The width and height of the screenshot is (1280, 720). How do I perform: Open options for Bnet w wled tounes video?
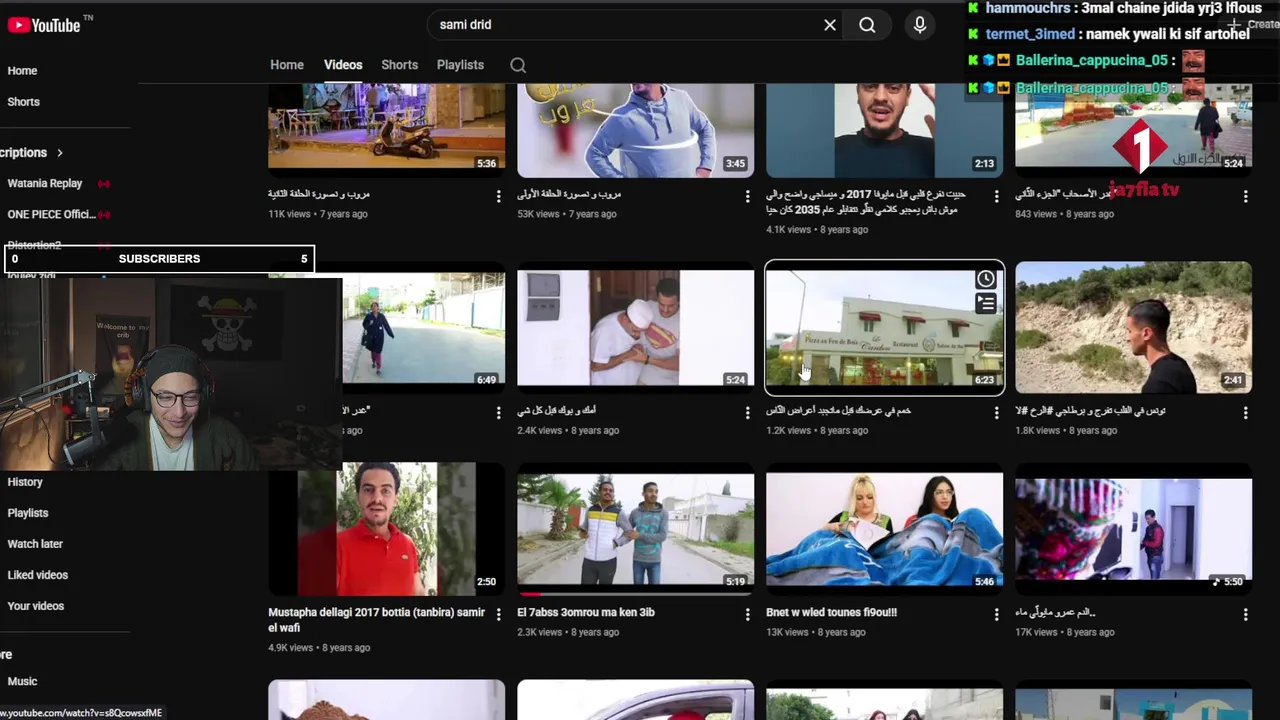point(996,615)
